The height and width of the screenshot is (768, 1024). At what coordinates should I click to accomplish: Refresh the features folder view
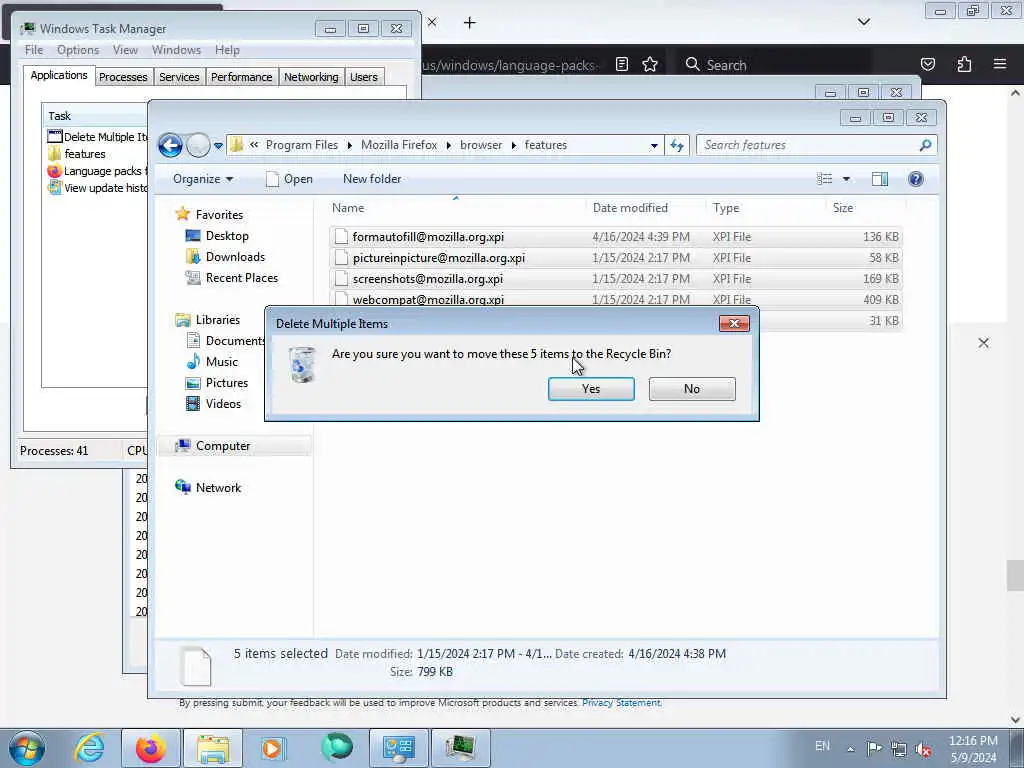click(677, 146)
